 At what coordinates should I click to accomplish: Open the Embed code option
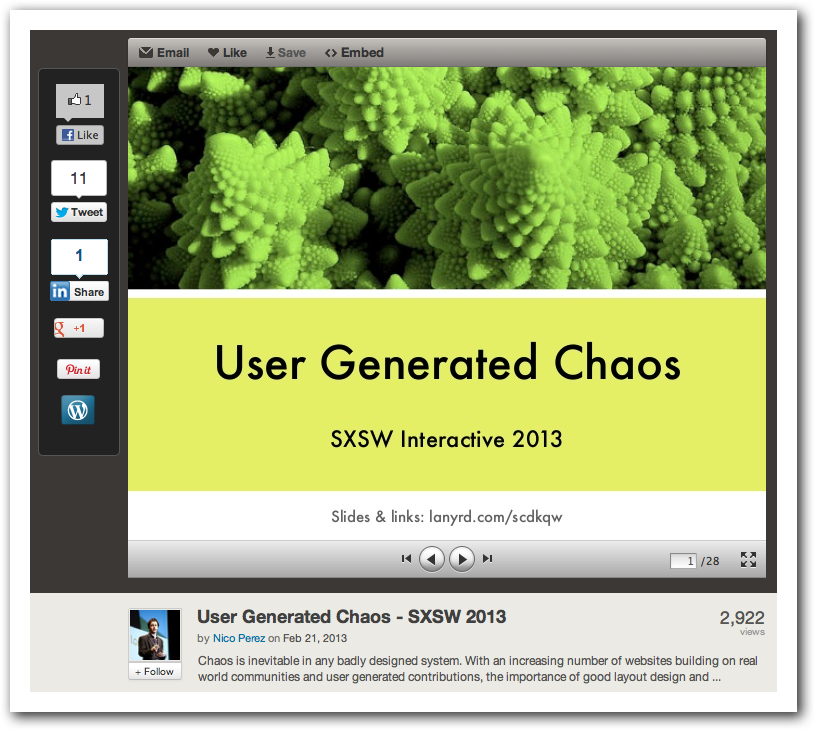click(354, 53)
